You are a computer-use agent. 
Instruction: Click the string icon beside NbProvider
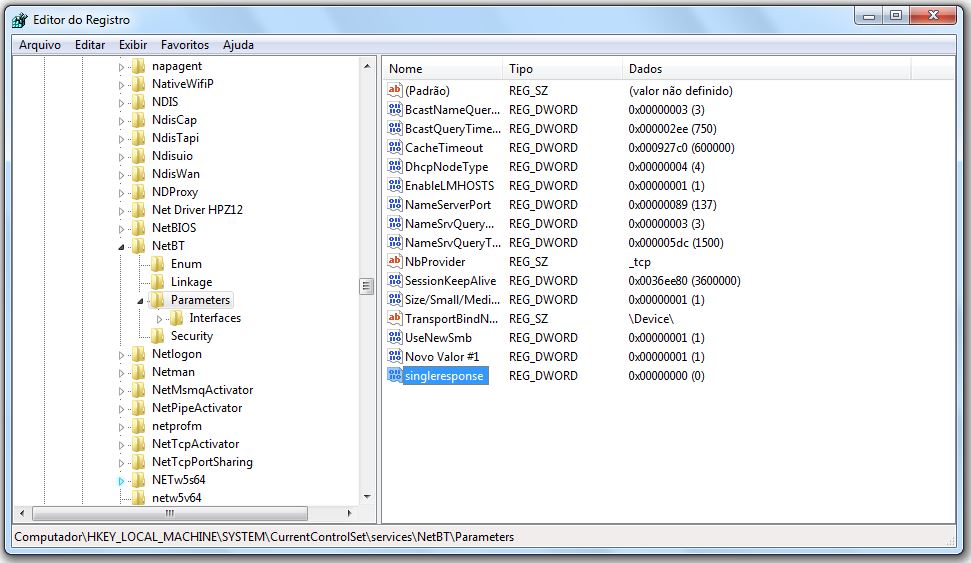click(394, 262)
